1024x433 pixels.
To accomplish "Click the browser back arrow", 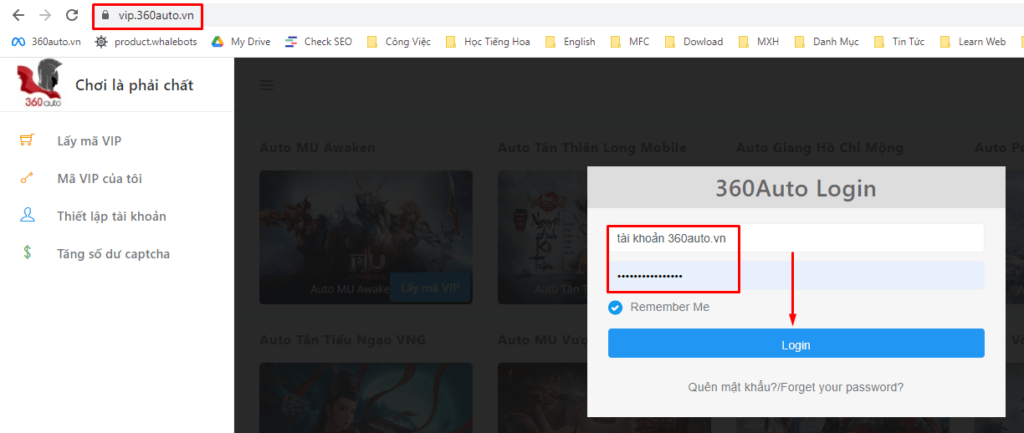I will pos(19,15).
